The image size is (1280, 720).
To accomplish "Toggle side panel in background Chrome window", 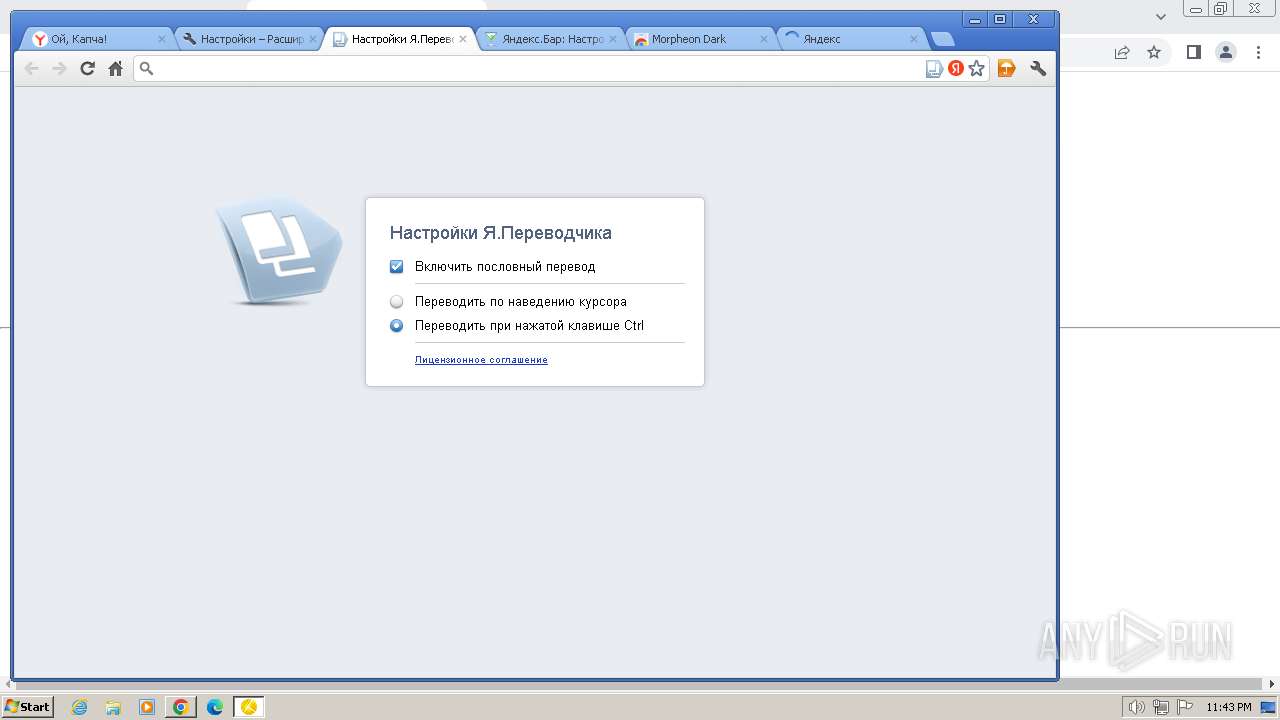I will pos(1193,52).
